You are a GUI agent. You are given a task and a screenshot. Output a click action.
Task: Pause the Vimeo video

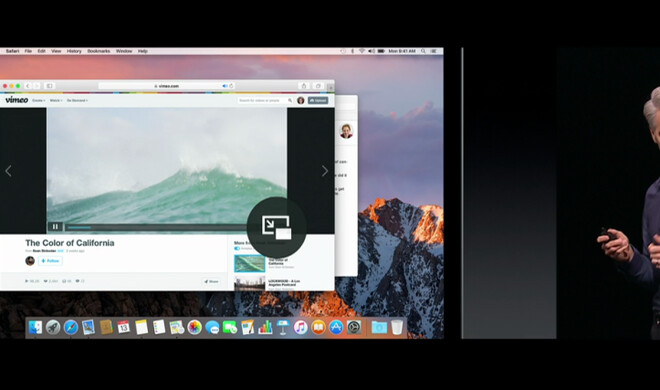point(55,227)
